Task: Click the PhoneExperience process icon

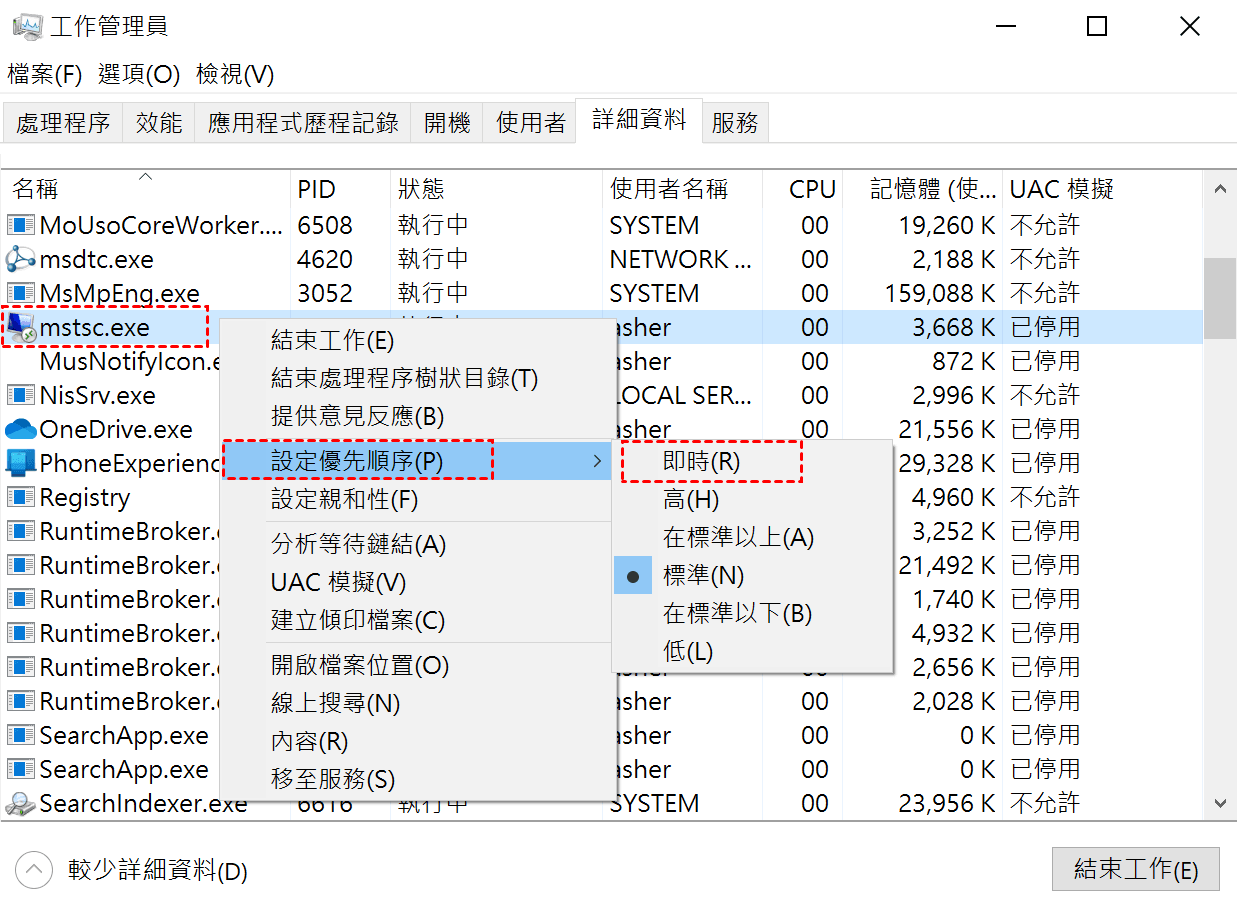Action: click(x=21, y=463)
